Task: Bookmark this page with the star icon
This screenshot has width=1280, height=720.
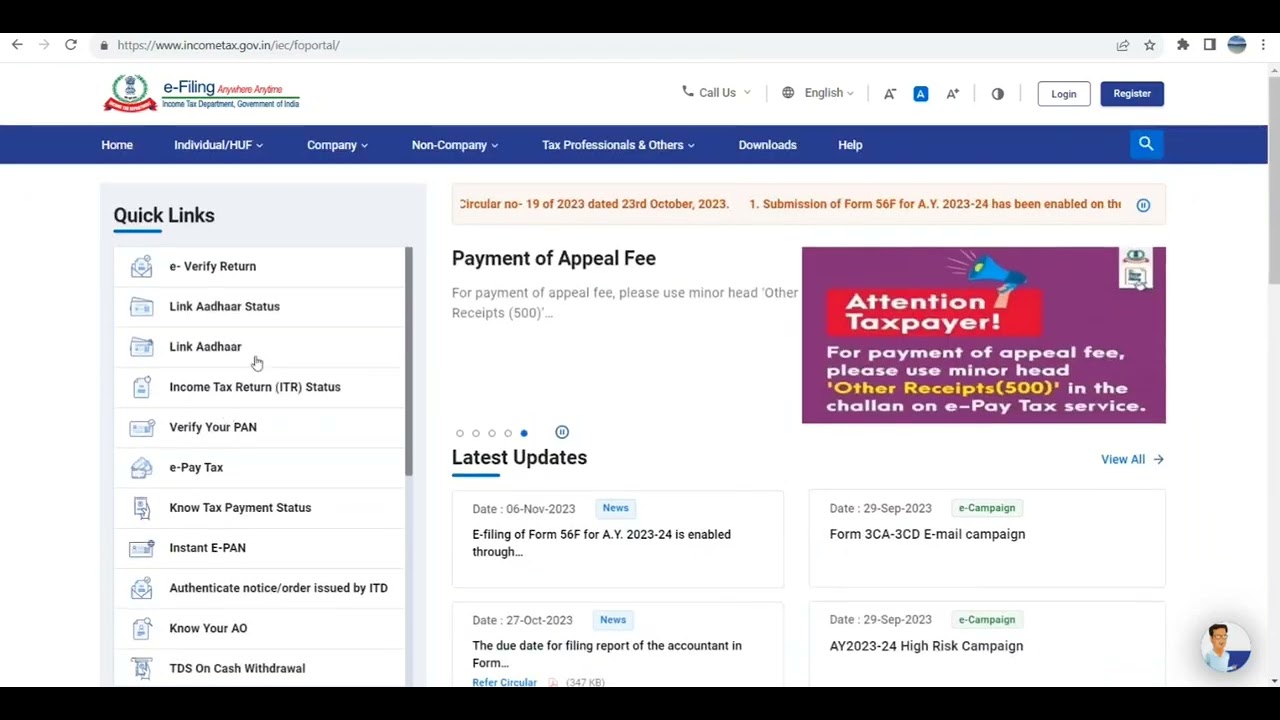Action: [1150, 45]
